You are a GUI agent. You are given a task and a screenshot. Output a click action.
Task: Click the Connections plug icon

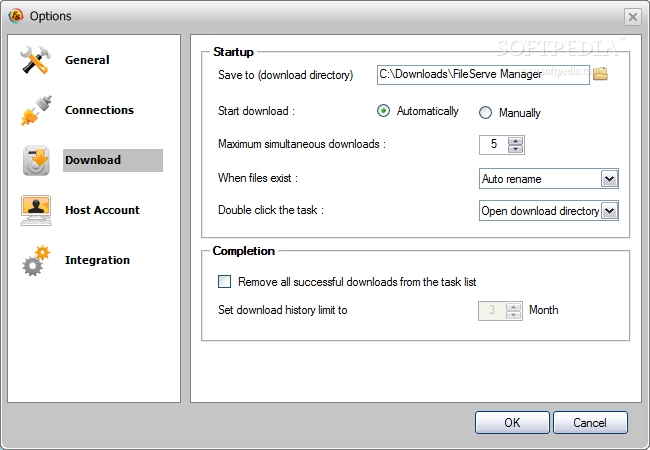(x=36, y=110)
